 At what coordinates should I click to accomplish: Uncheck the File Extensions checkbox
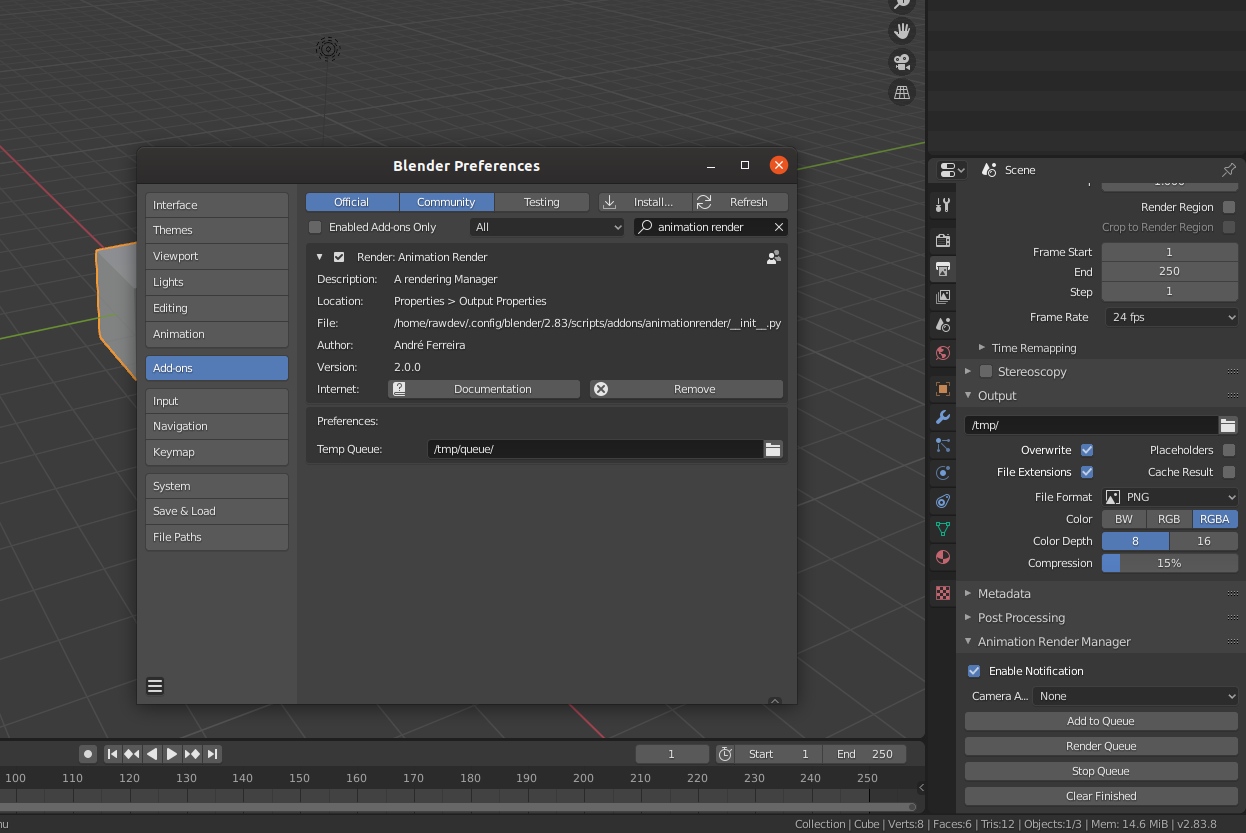tap(1087, 472)
